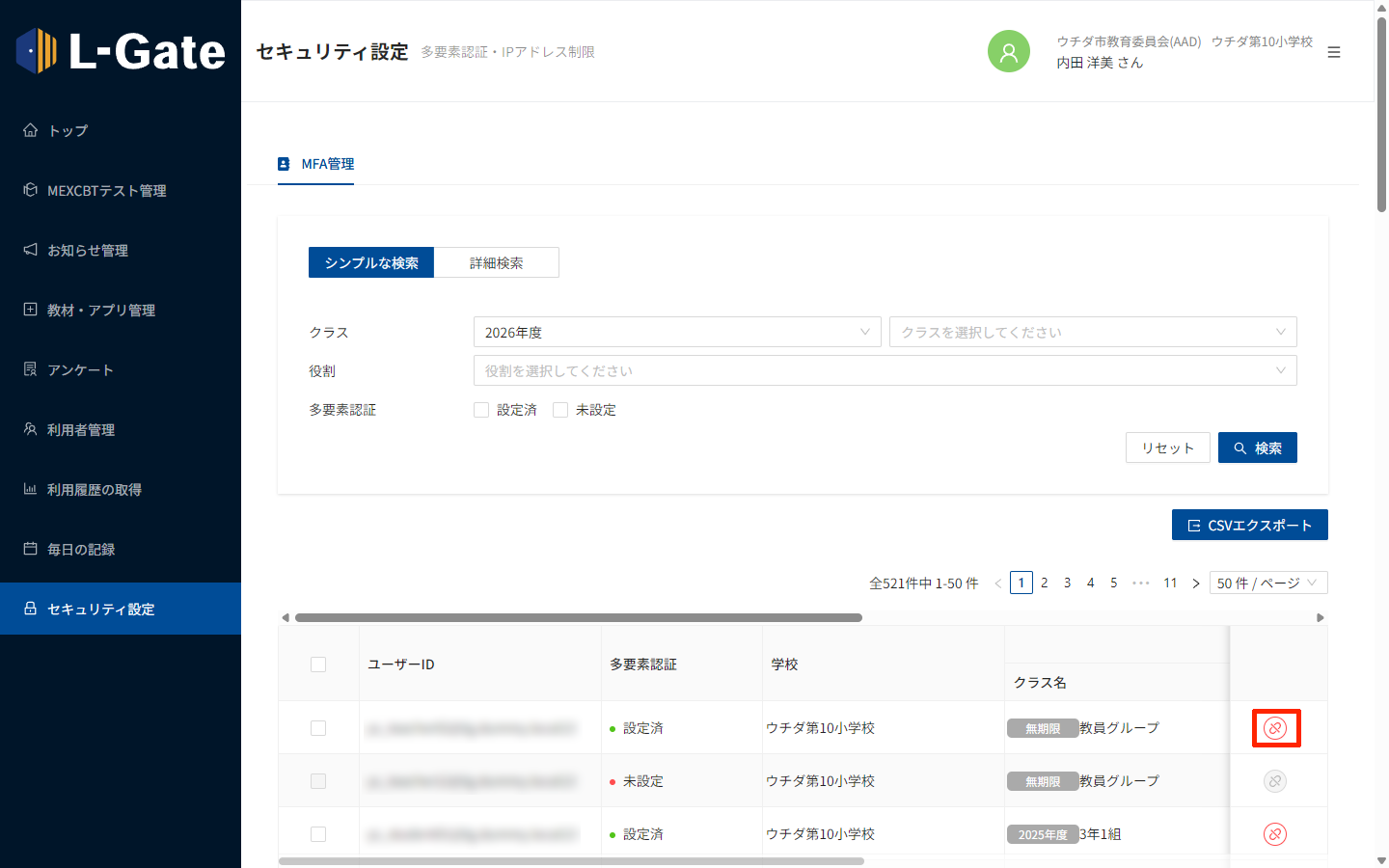Open 利用者管理 in the sidebar
1389x868 pixels.
(121, 429)
